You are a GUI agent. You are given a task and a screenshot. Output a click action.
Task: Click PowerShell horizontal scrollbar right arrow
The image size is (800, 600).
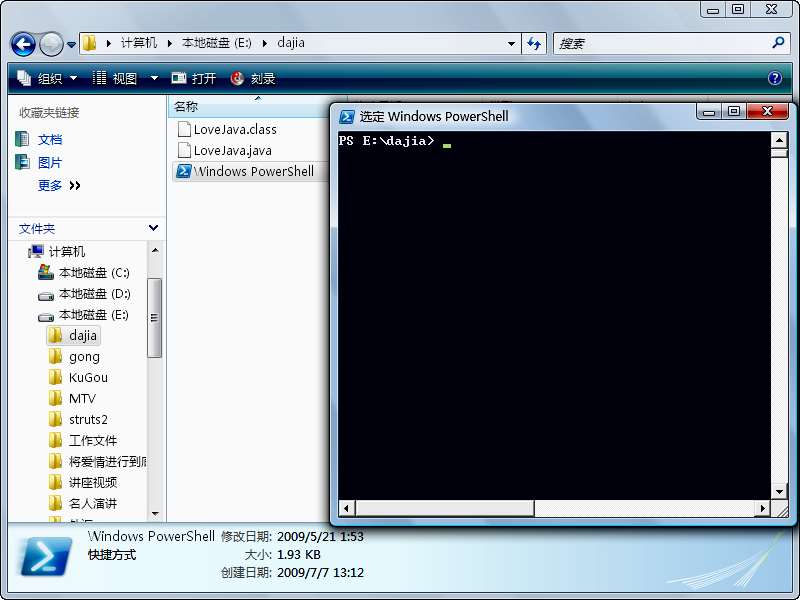pyautogui.click(x=763, y=508)
